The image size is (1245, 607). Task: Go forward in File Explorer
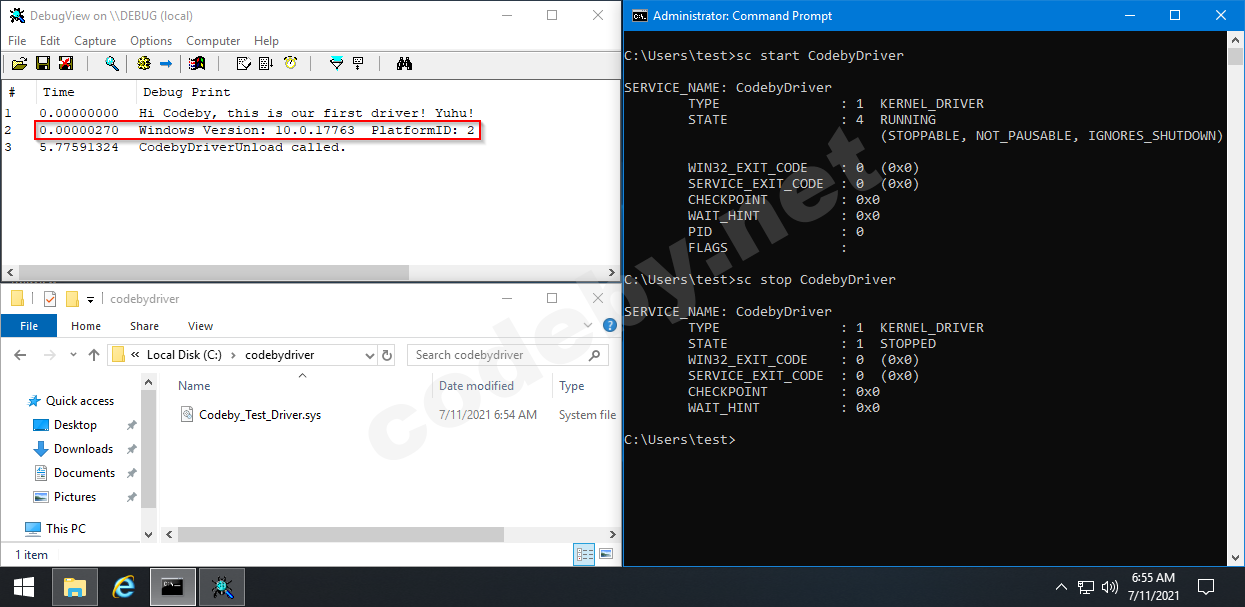49,355
